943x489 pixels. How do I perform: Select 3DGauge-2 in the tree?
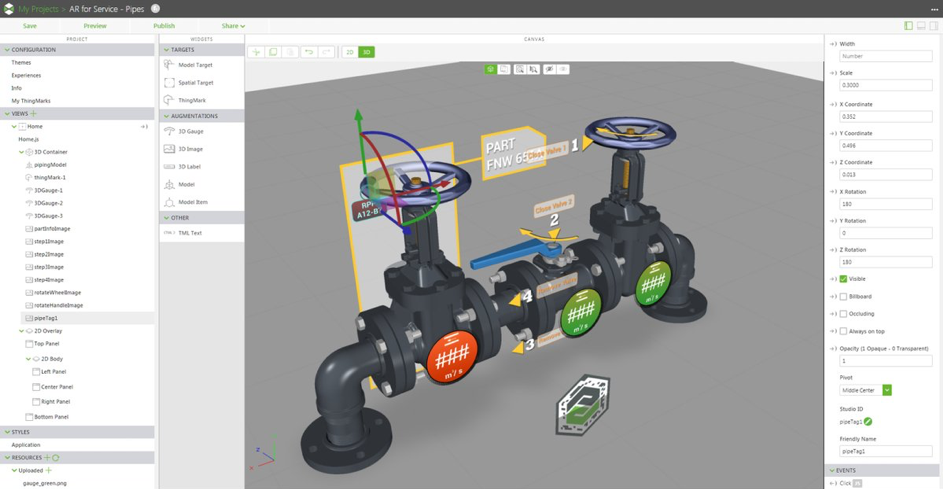48,203
